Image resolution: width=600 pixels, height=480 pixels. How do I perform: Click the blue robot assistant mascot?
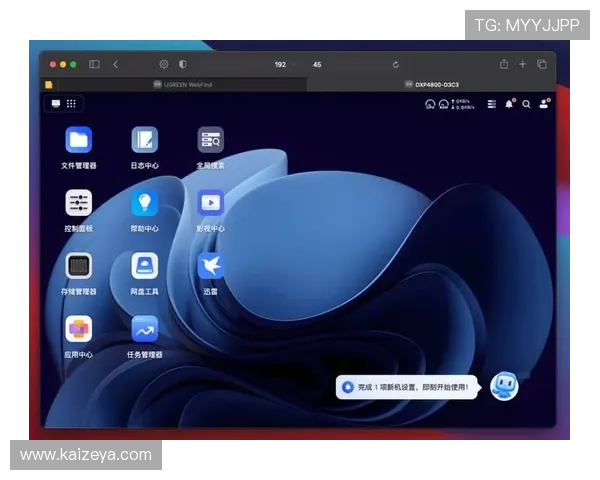tap(504, 386)
